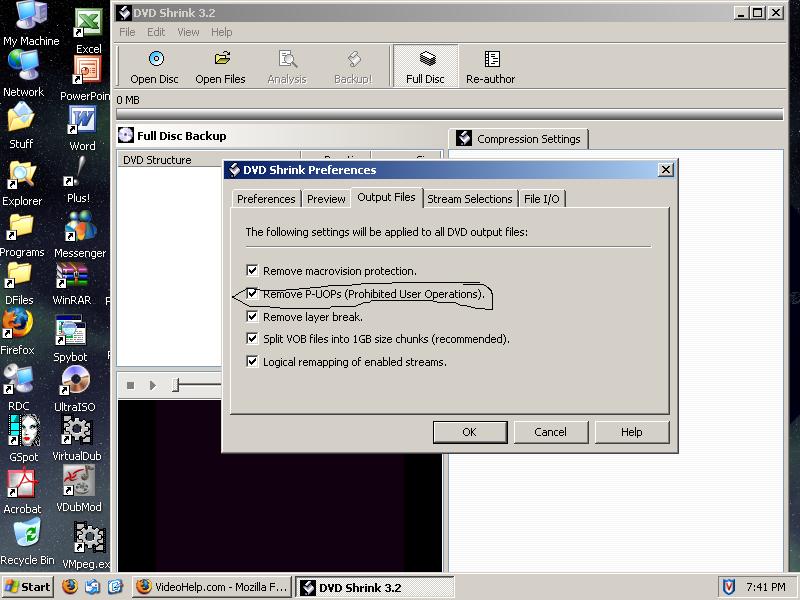
Task: Click the Analysis toolbar button
Action: 287,67
